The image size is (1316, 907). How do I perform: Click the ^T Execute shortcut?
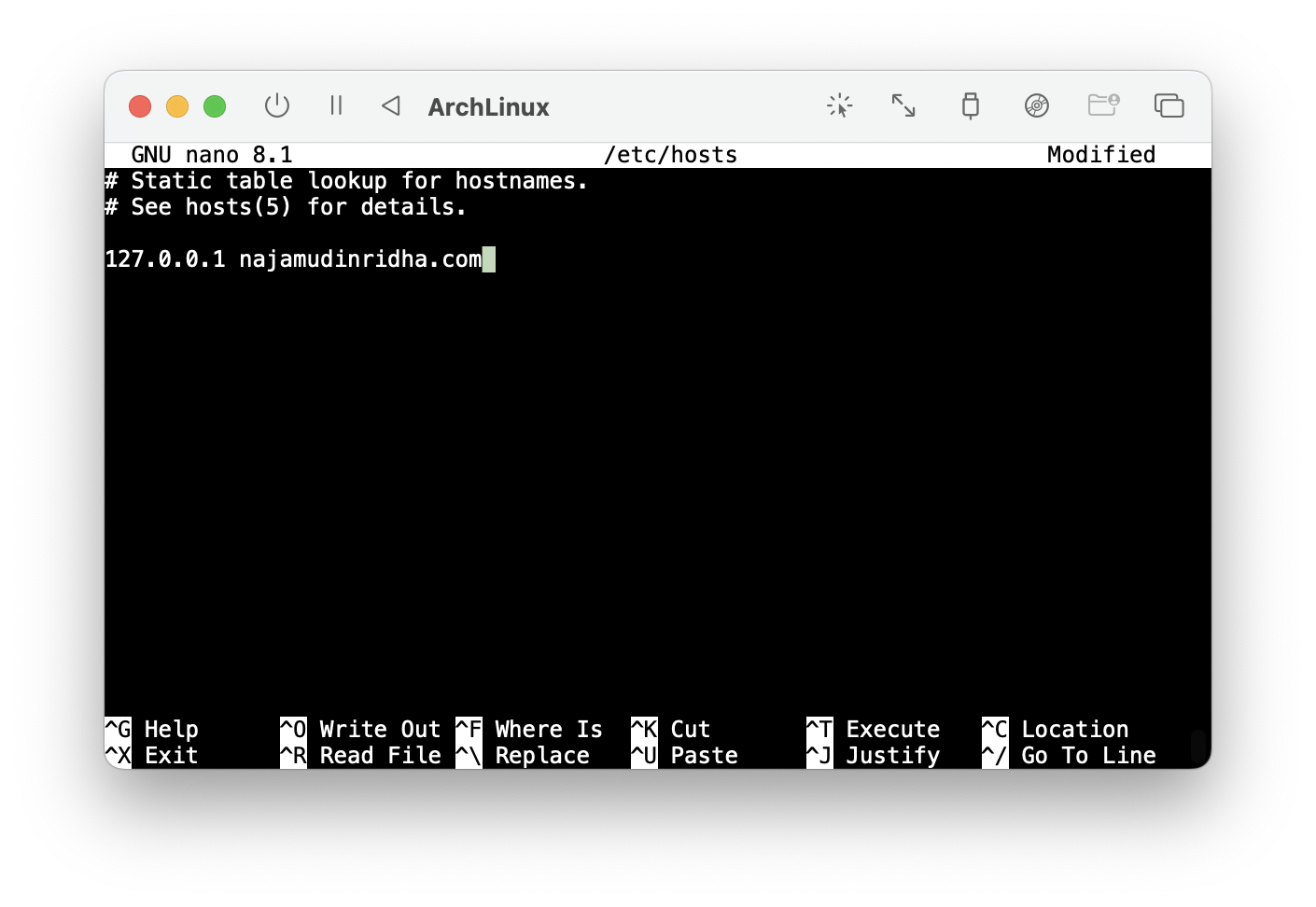coord(874,730)
